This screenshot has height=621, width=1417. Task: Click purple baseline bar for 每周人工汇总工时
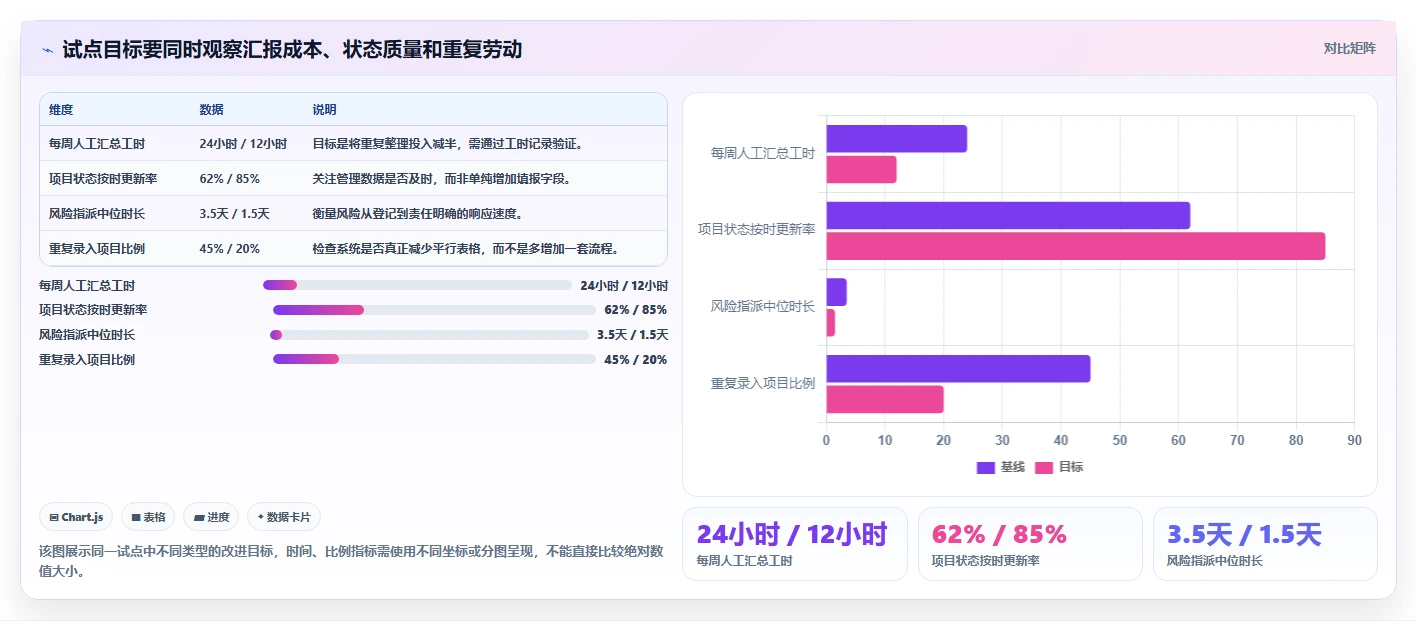[x=896, y=139]
